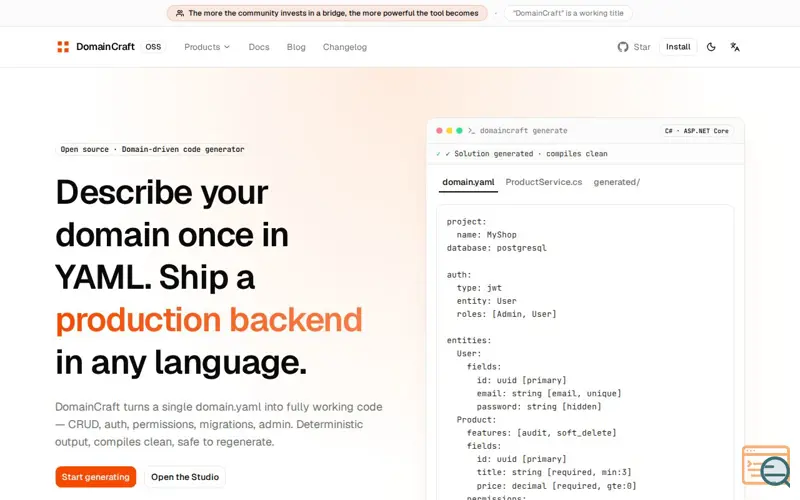Click "Solution generated · compiles clean" status line
Image resolution: width=800 pixels, height=500 pixels.
pos(531,154)
